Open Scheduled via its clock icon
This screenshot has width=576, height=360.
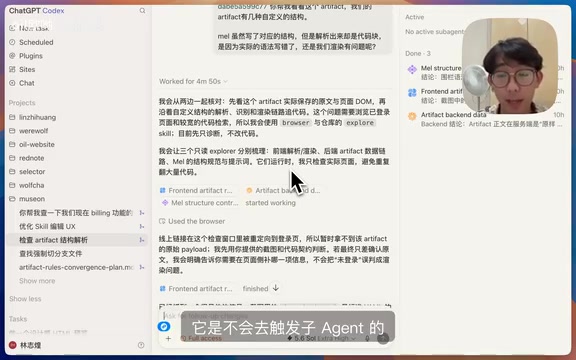tap(12, 42)
